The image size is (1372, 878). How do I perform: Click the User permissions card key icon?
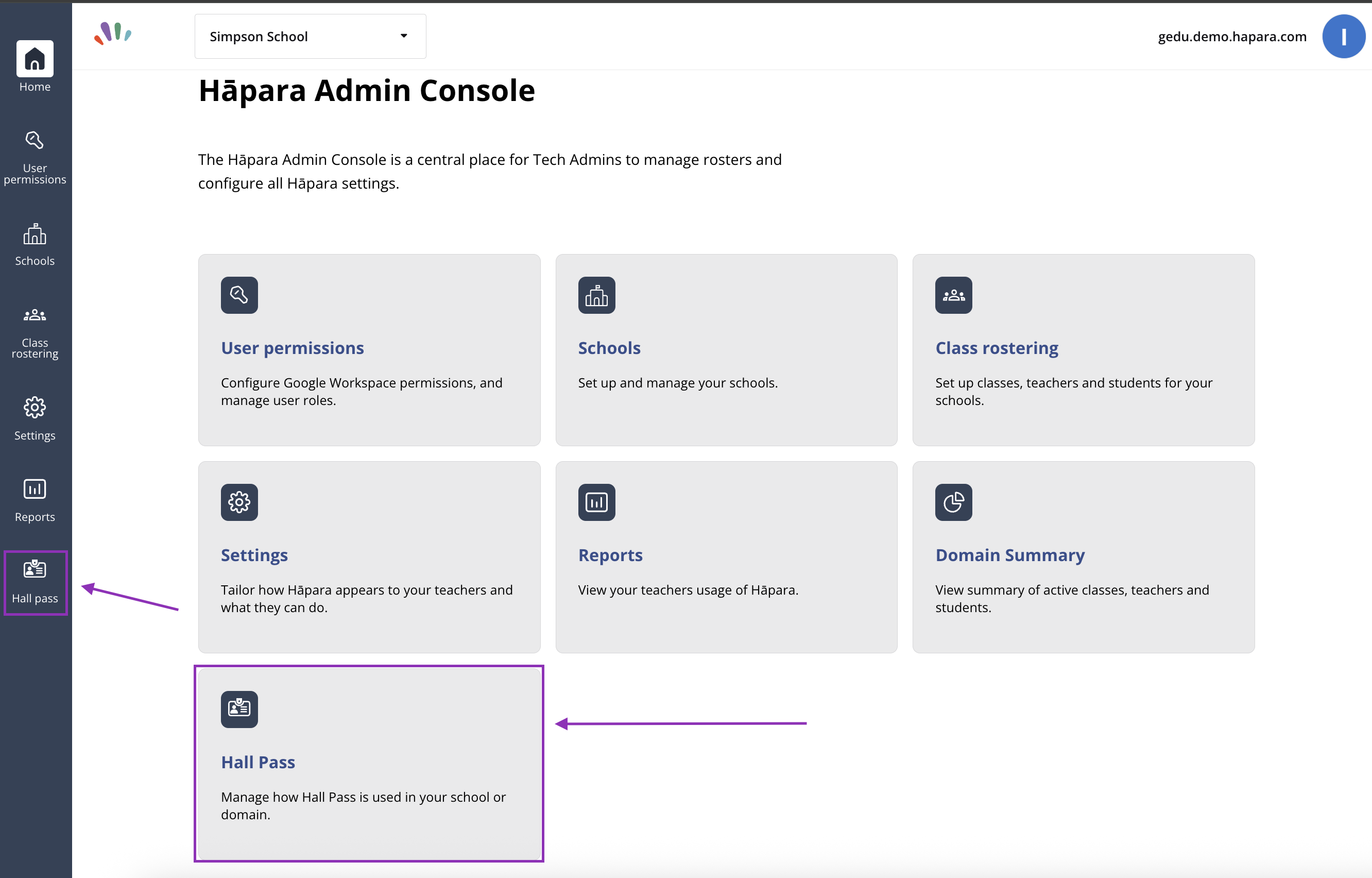click(239, 295)
